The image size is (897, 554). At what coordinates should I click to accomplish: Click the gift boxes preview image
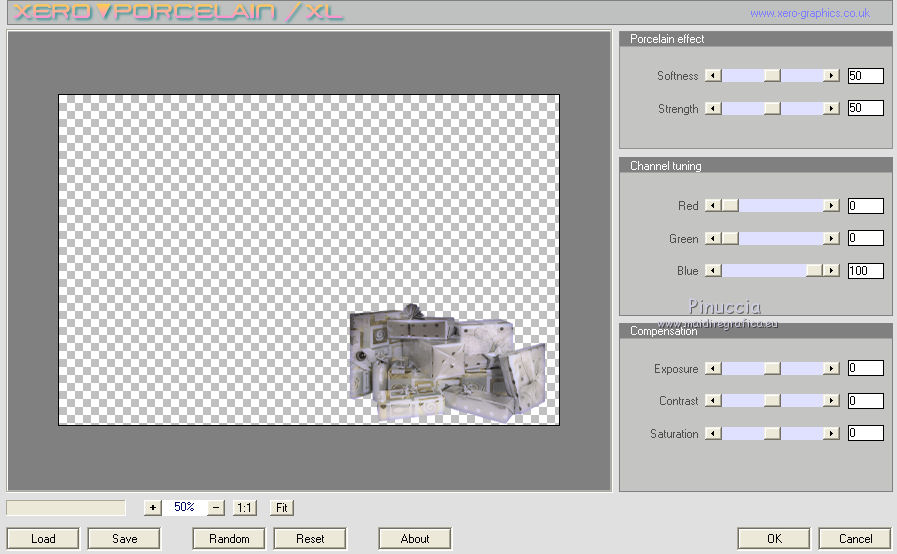[447, 363]
